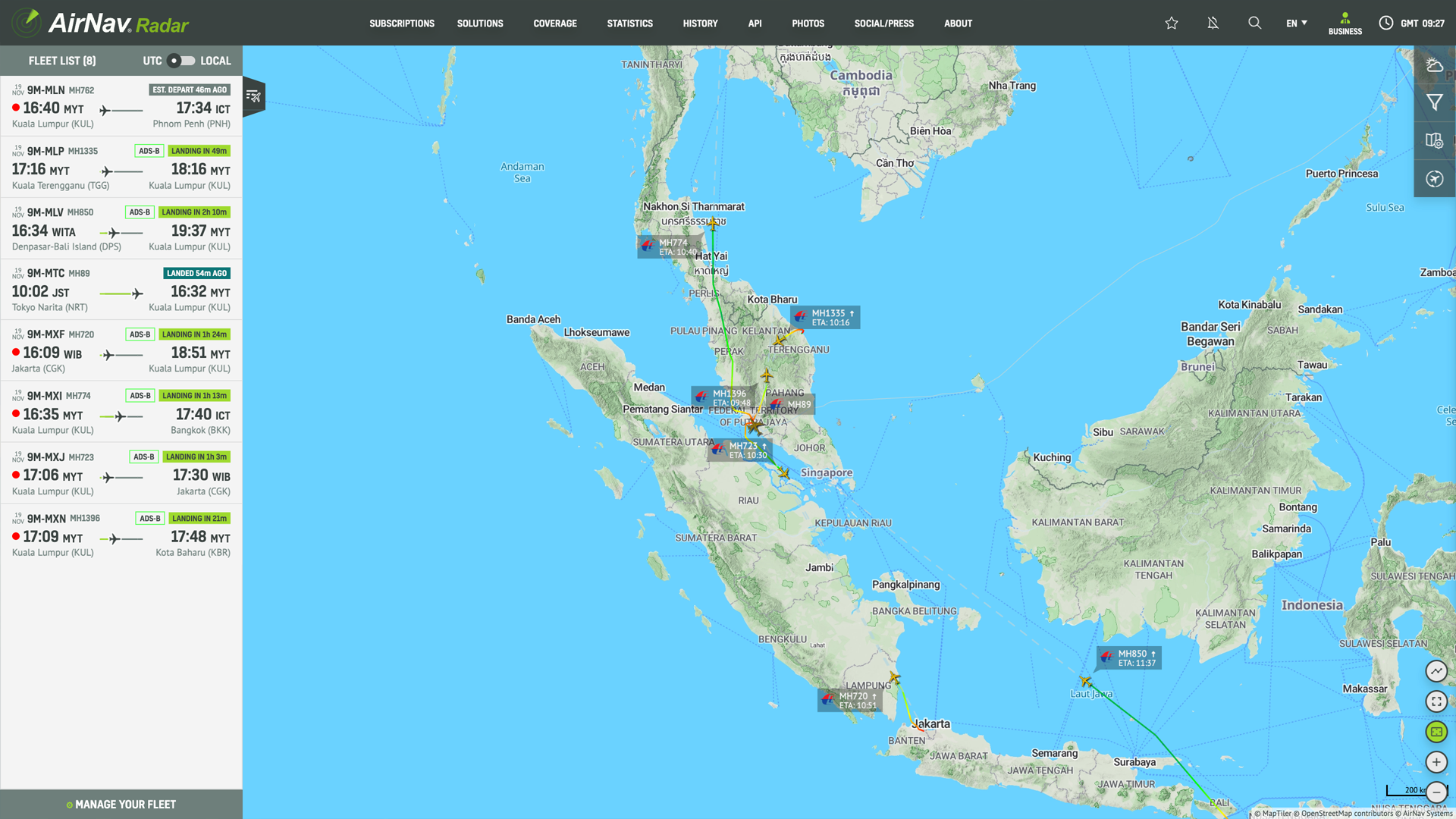Select the MH850 flight label on map
This screenshot has width=1456, height=819.
1129,657
